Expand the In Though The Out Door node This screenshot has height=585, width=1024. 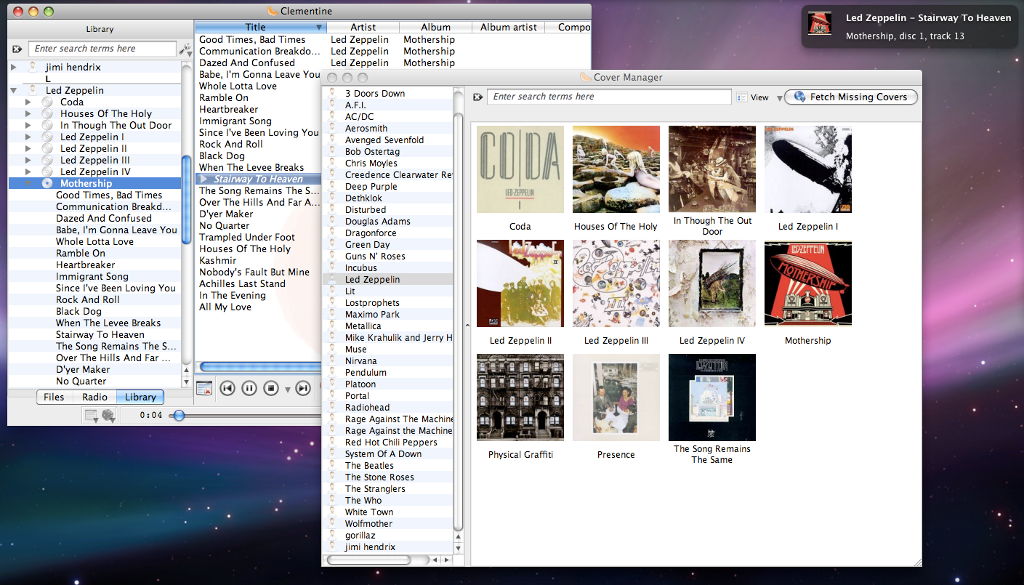coord(27,125)
